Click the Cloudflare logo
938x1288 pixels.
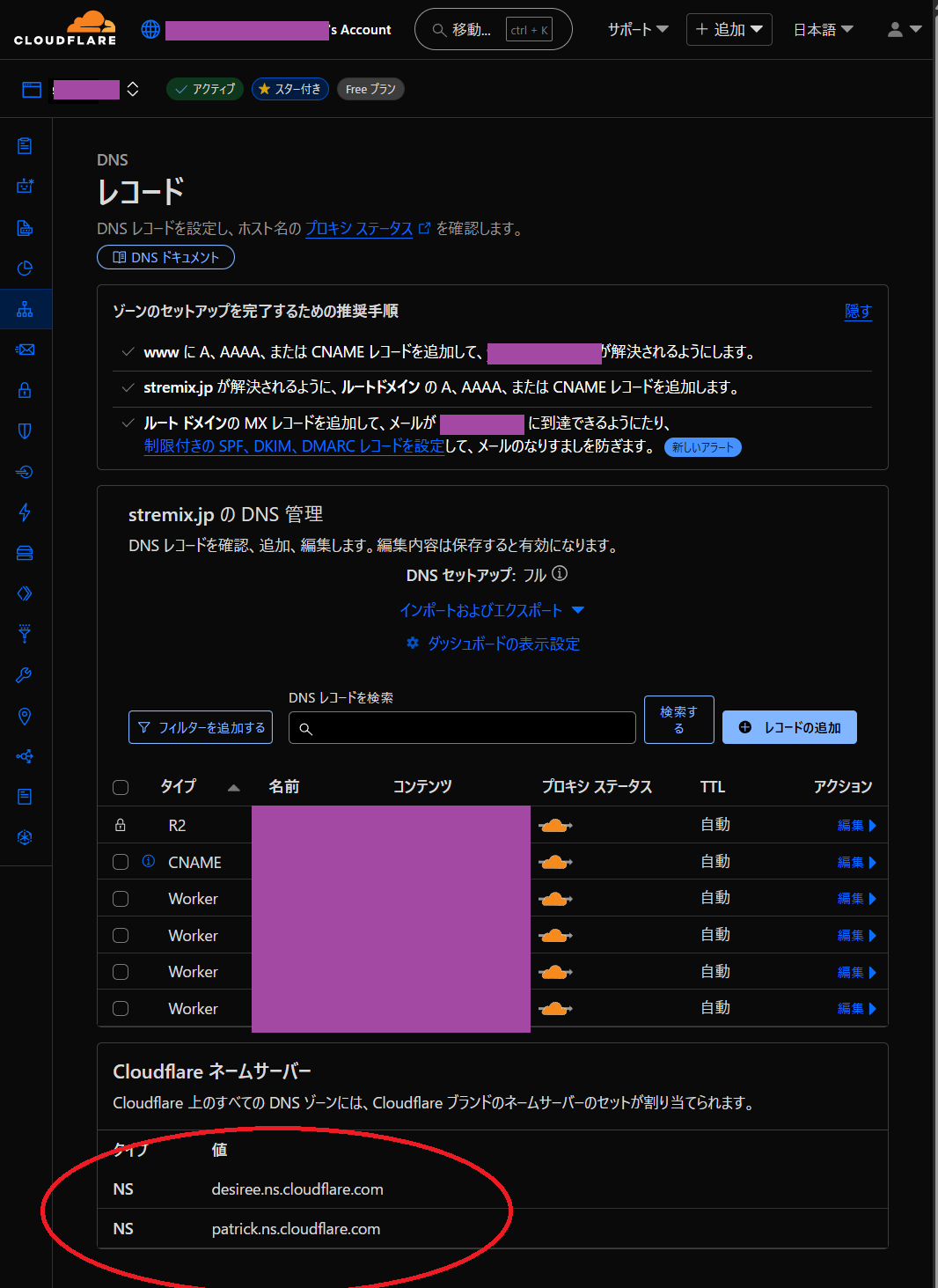(65, 28)
